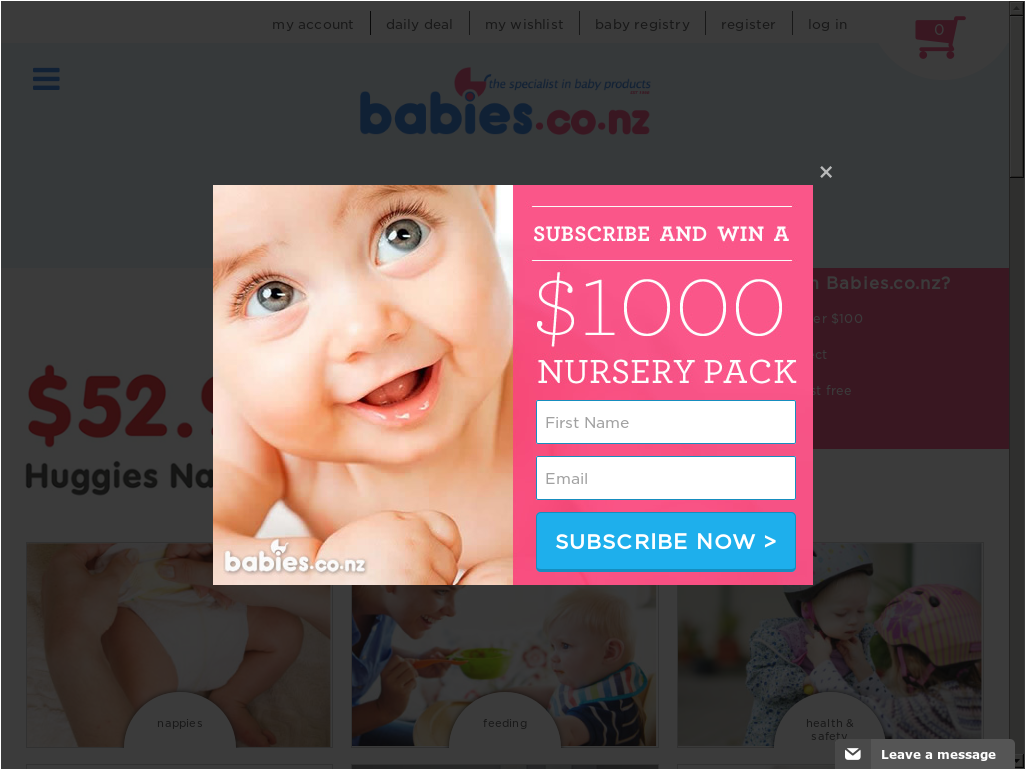Click the babies.co.nz header logo
This screenshot has height=769, width=1025.
coord(505,101)
